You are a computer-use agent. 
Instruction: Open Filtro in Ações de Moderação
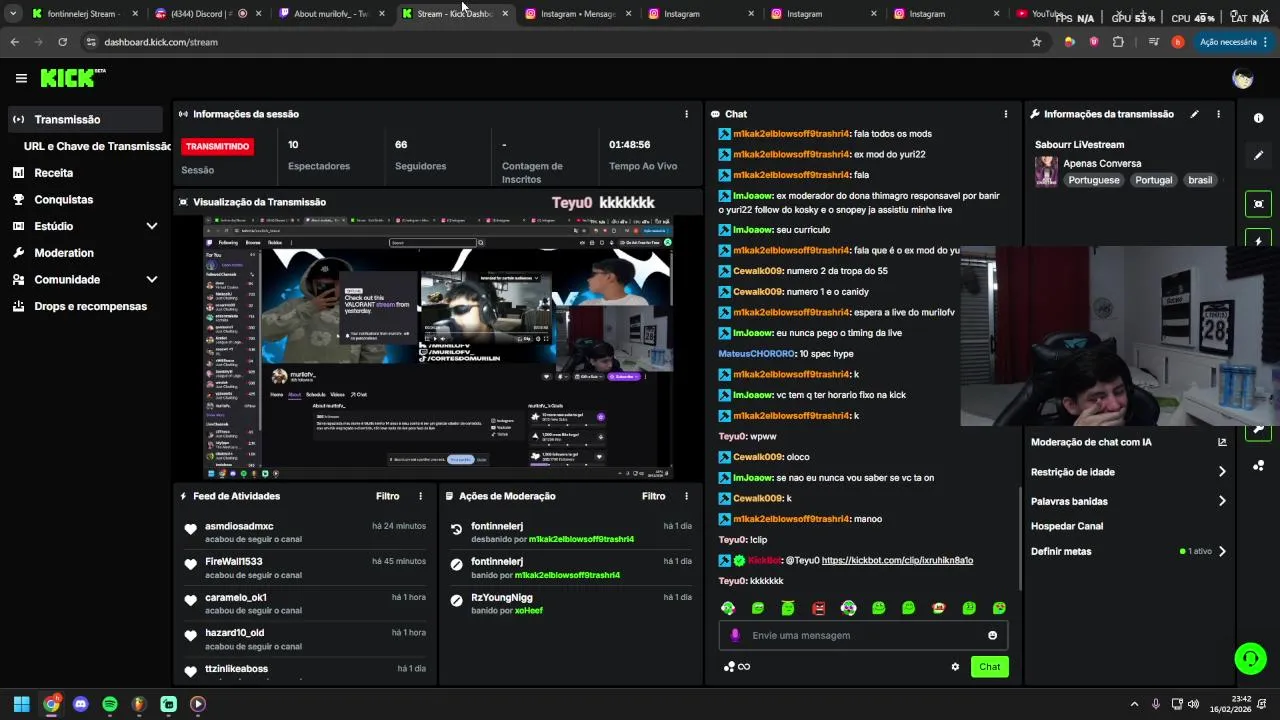654,496
